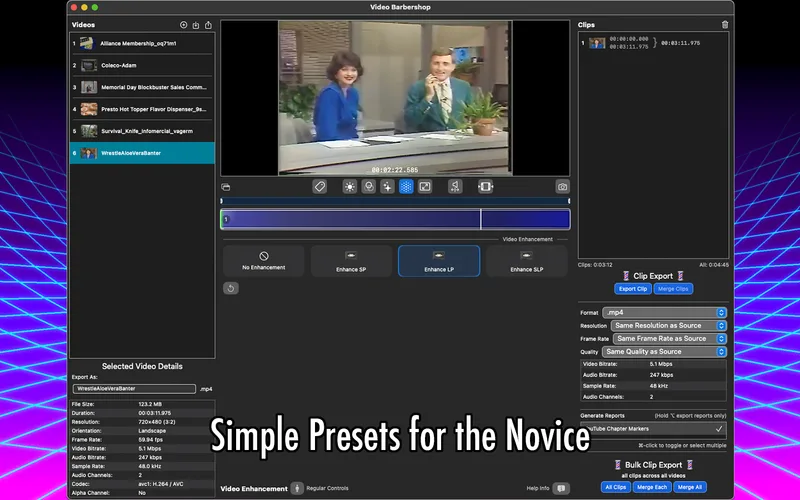Image resolution: width=800 pixels, height=500 pixels.
Task: Click the Help Info speech bubble icon
Action: pos(561,488)
